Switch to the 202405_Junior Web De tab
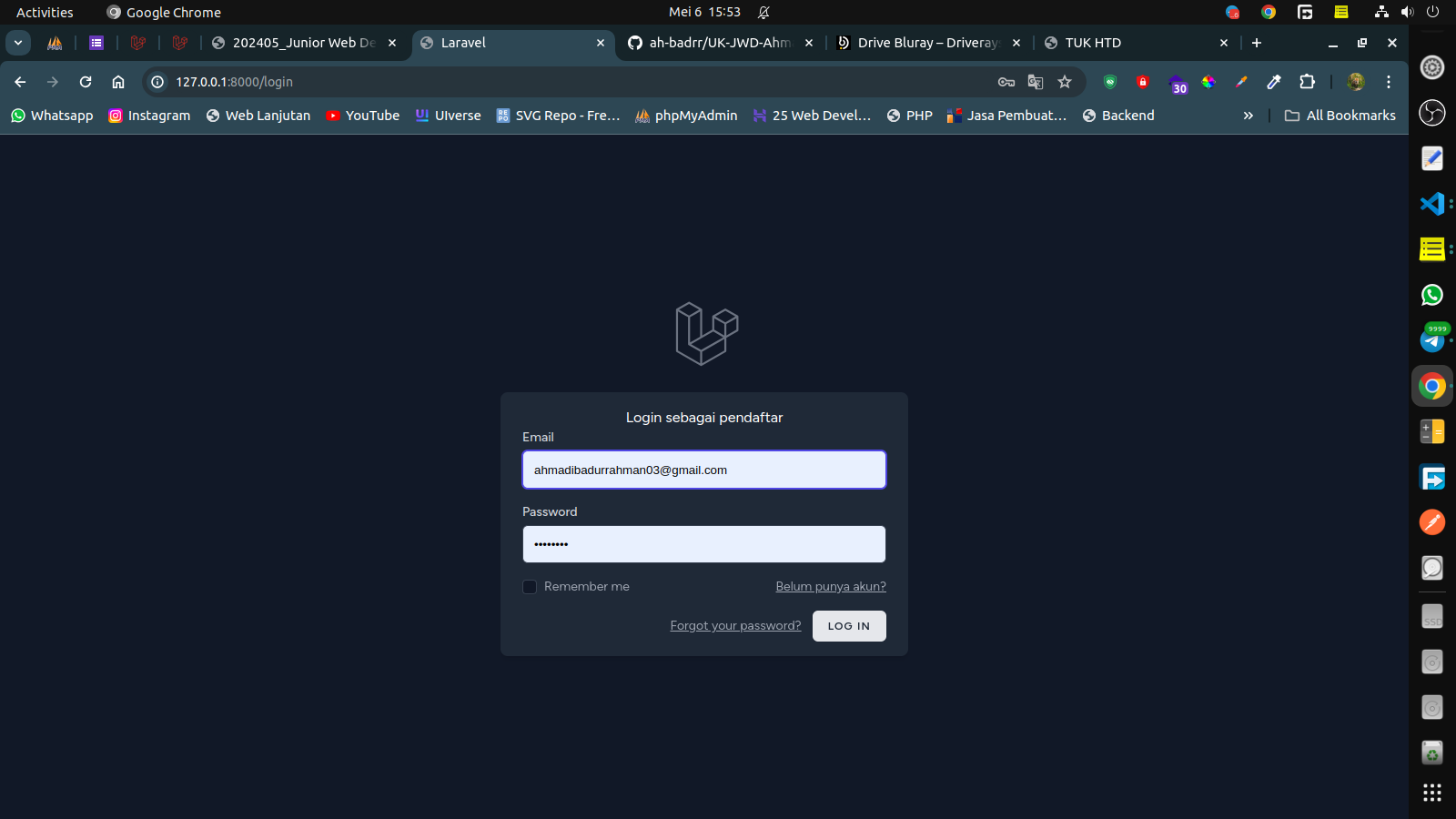 [x=304, y=43]
